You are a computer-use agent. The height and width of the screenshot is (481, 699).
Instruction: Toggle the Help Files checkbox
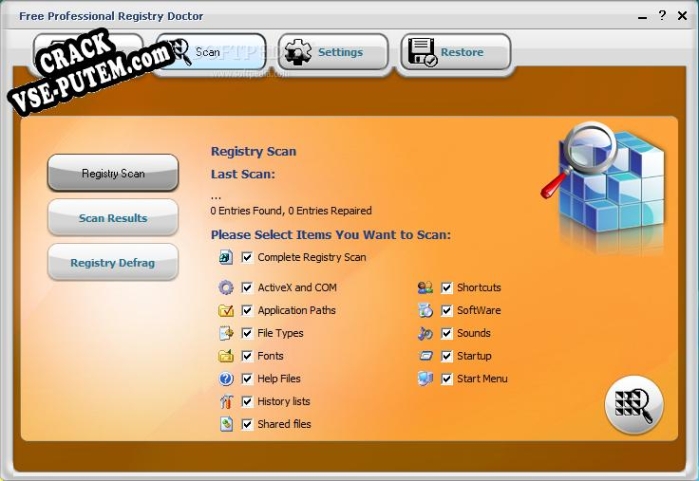[x=247, y=378]
